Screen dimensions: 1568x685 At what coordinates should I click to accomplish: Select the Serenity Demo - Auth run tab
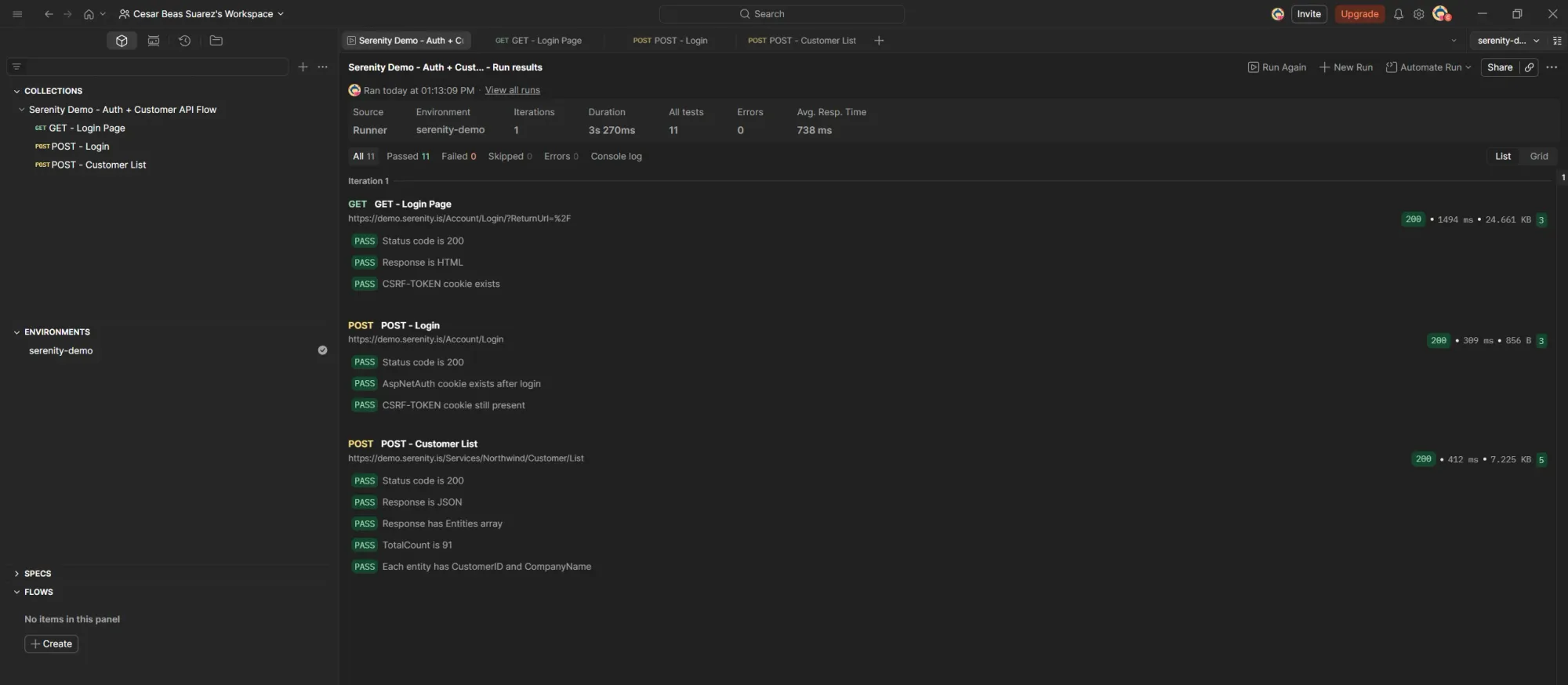pyautogui.click(x=406, y=41)
